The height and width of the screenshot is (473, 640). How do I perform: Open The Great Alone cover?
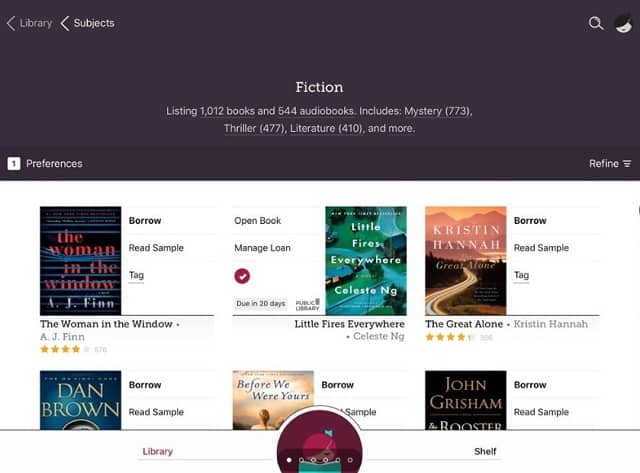click(465, 261)
